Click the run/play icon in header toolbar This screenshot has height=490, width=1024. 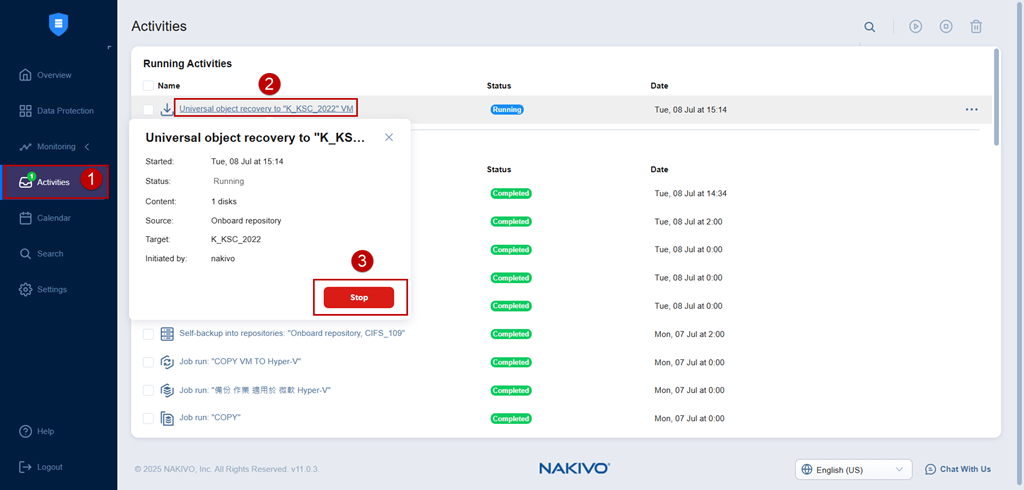click(x=916, y=27)
